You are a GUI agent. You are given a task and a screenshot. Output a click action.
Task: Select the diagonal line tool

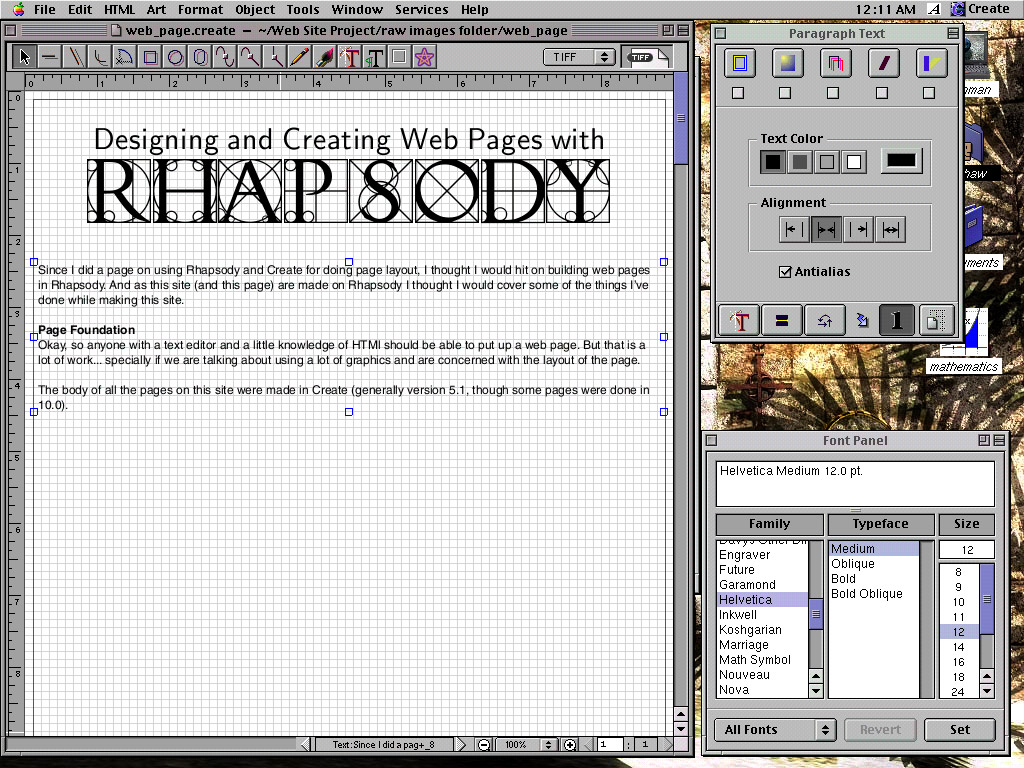point(74,57)
